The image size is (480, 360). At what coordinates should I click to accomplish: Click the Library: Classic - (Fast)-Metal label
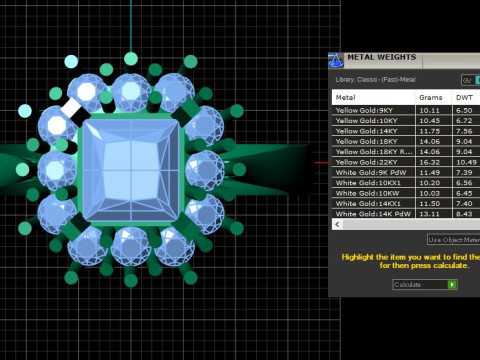coord(375,80)
